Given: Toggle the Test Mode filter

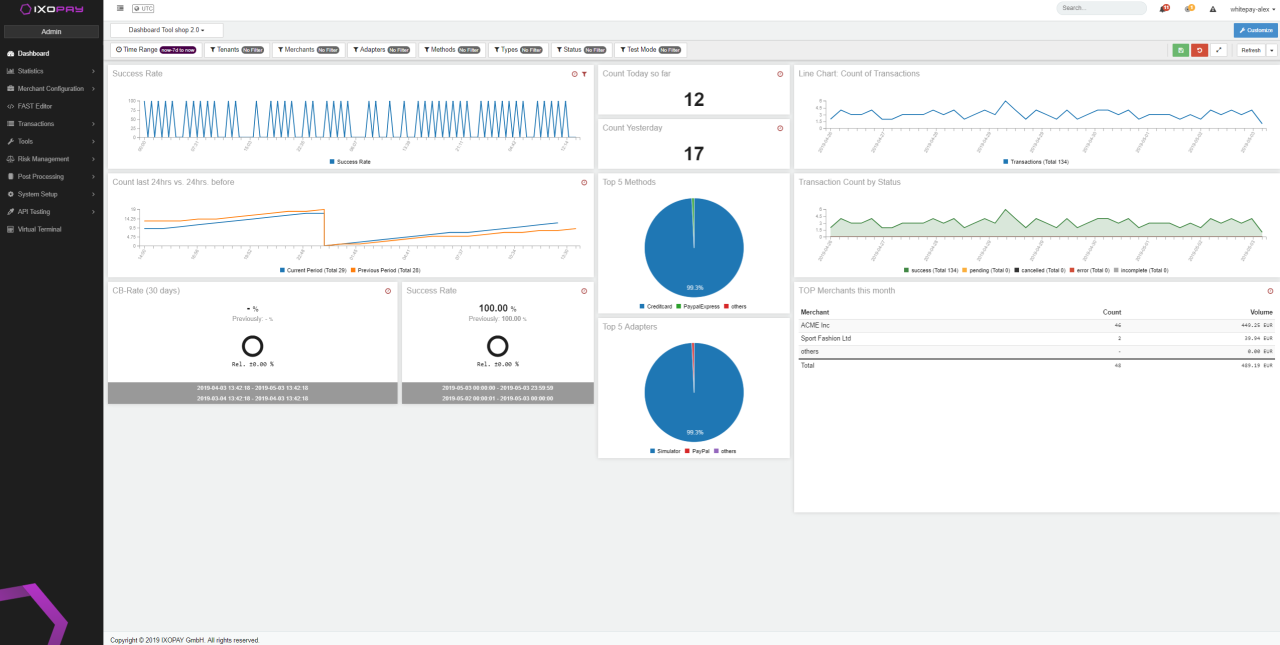Looking at the screenshot, I should 650,49.
